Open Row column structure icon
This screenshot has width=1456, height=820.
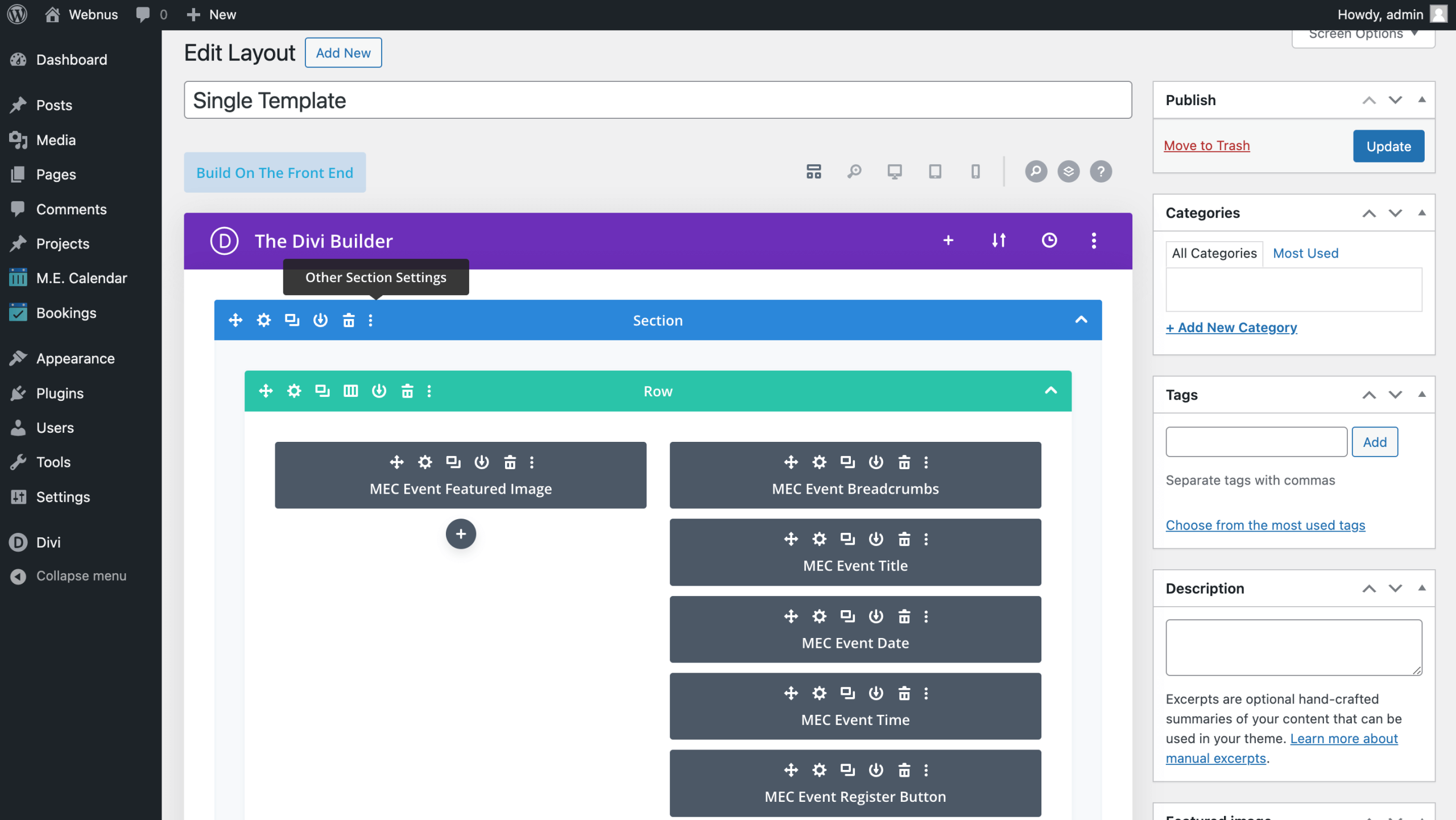coord(351,391)
